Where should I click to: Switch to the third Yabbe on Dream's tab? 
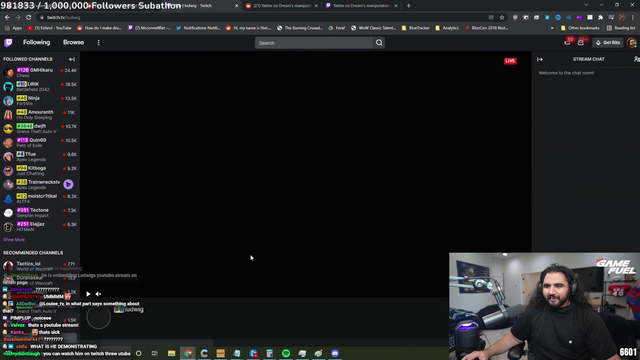pos(362,6)
